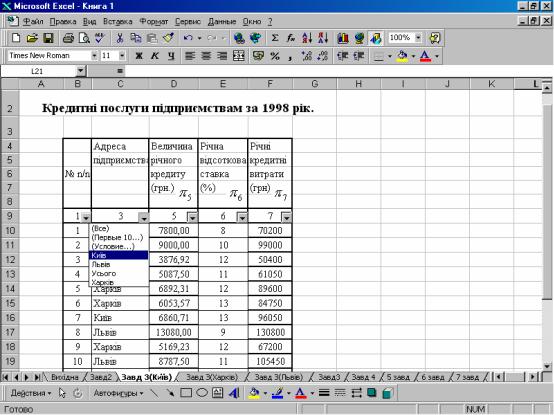Choose (Все) in the filter list

click(x=119, y=229)
